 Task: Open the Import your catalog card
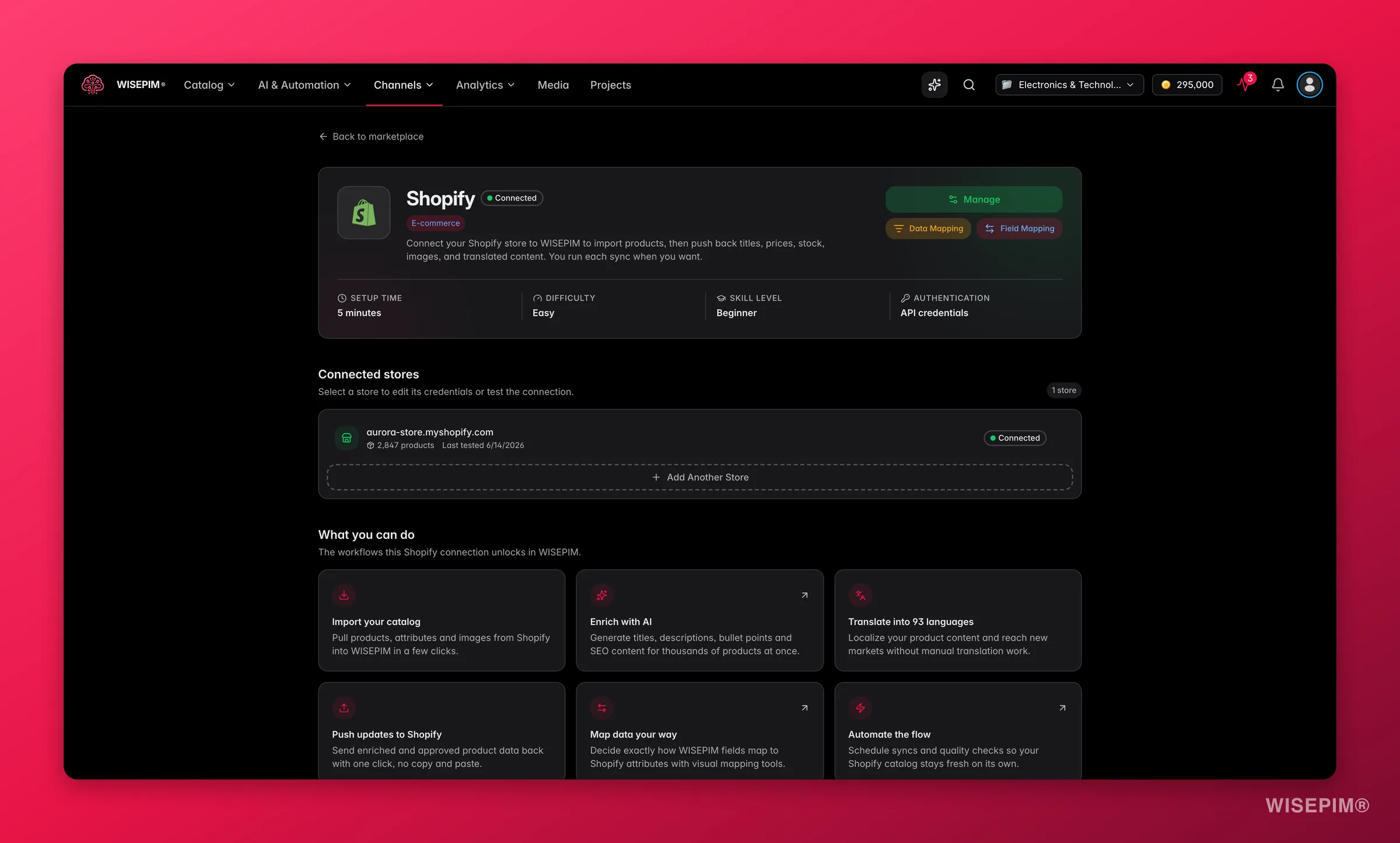(x=442, y=620)
